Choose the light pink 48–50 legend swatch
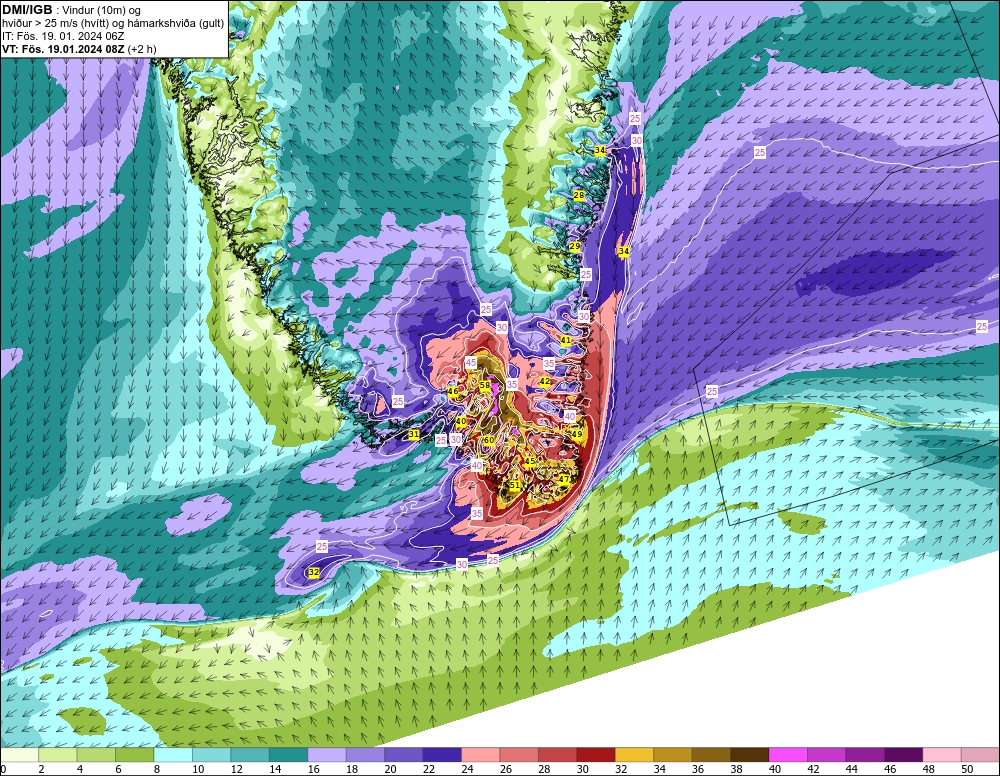Image resolution: width=1000 pixels, height=776 pixels. click(x=942, y=755)
